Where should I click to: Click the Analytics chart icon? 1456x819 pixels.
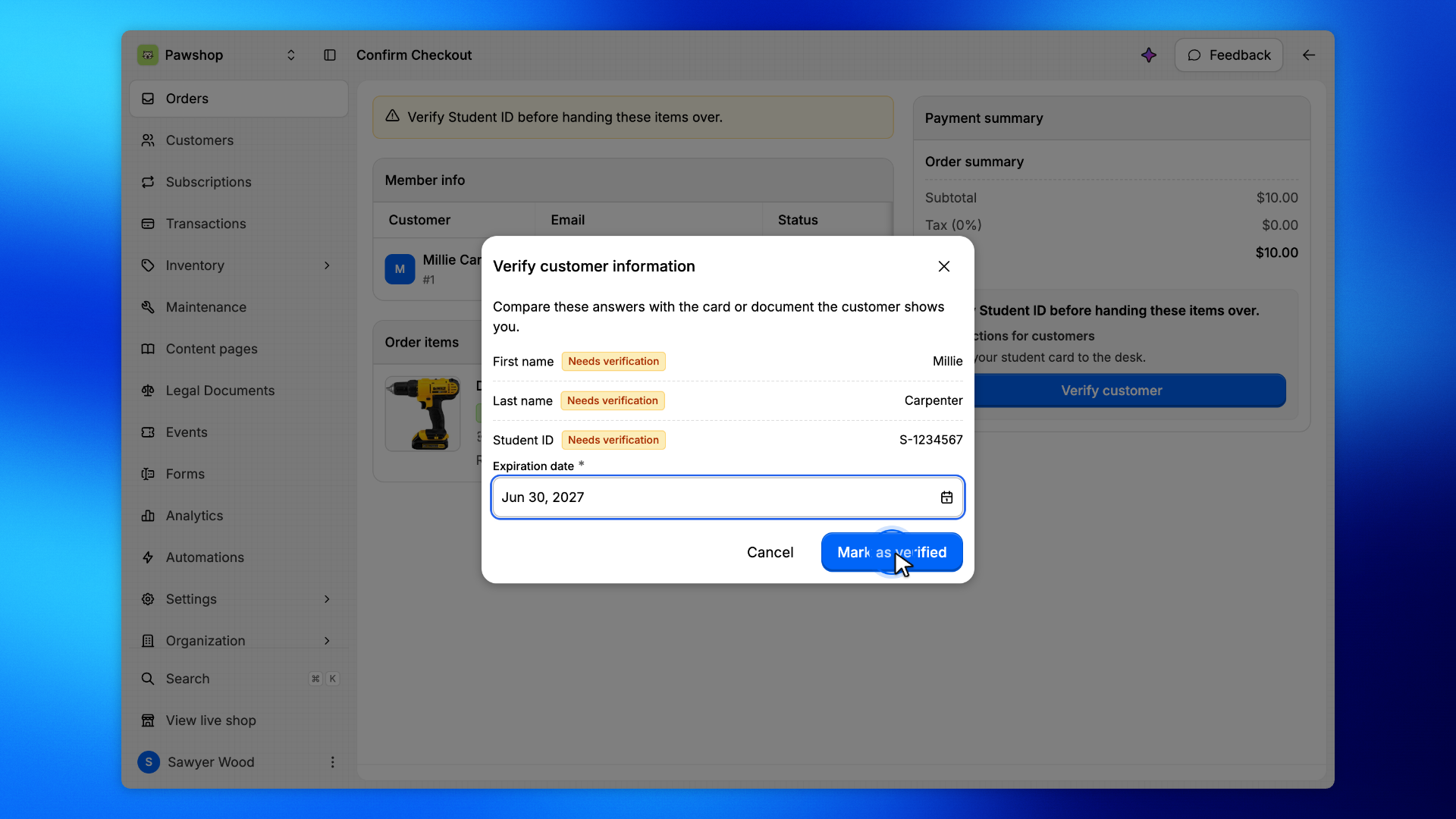(148, 516)
